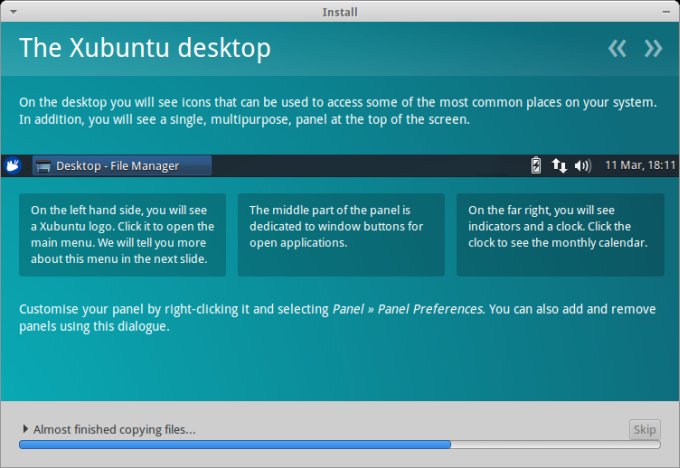
Task: Click the 'On the far right' info box
Action: tap(560, 234)
